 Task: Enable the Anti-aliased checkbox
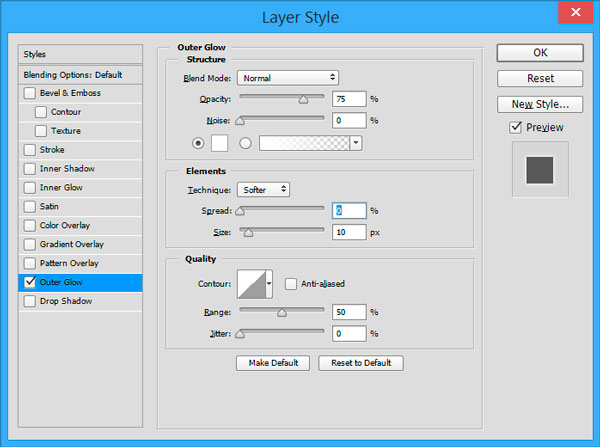point(291,284)
